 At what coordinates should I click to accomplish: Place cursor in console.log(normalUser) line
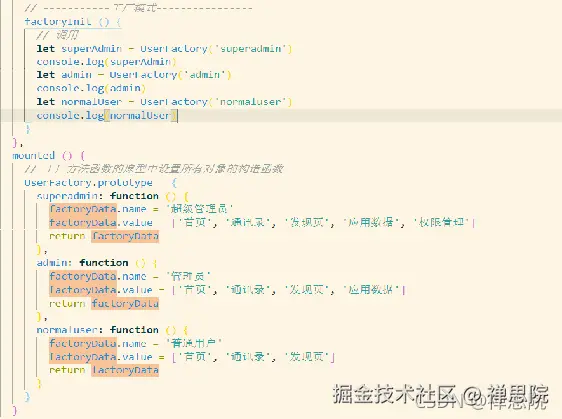[x=107, y=115]
